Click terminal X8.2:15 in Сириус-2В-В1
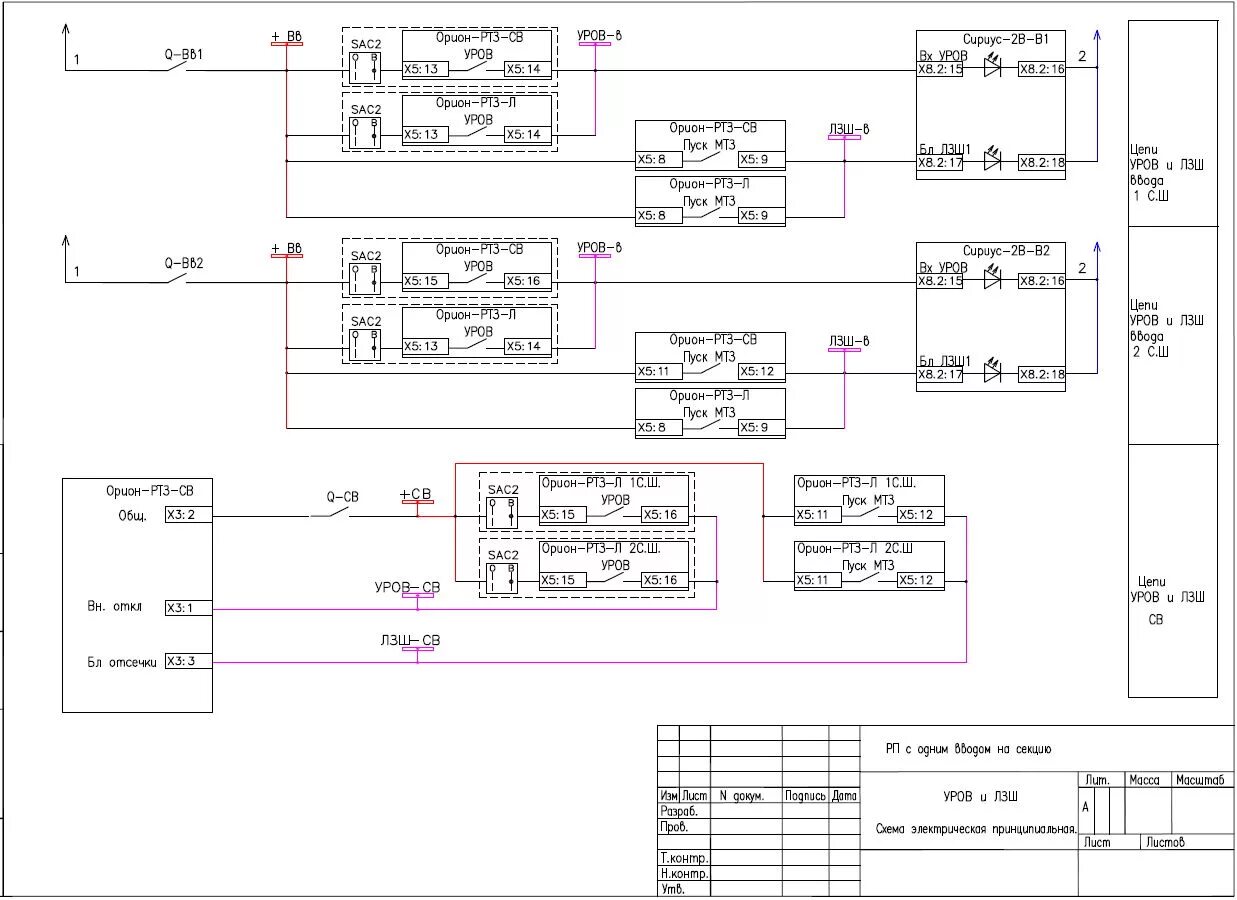The image size is (1237, 900). (x=940, y=69)
